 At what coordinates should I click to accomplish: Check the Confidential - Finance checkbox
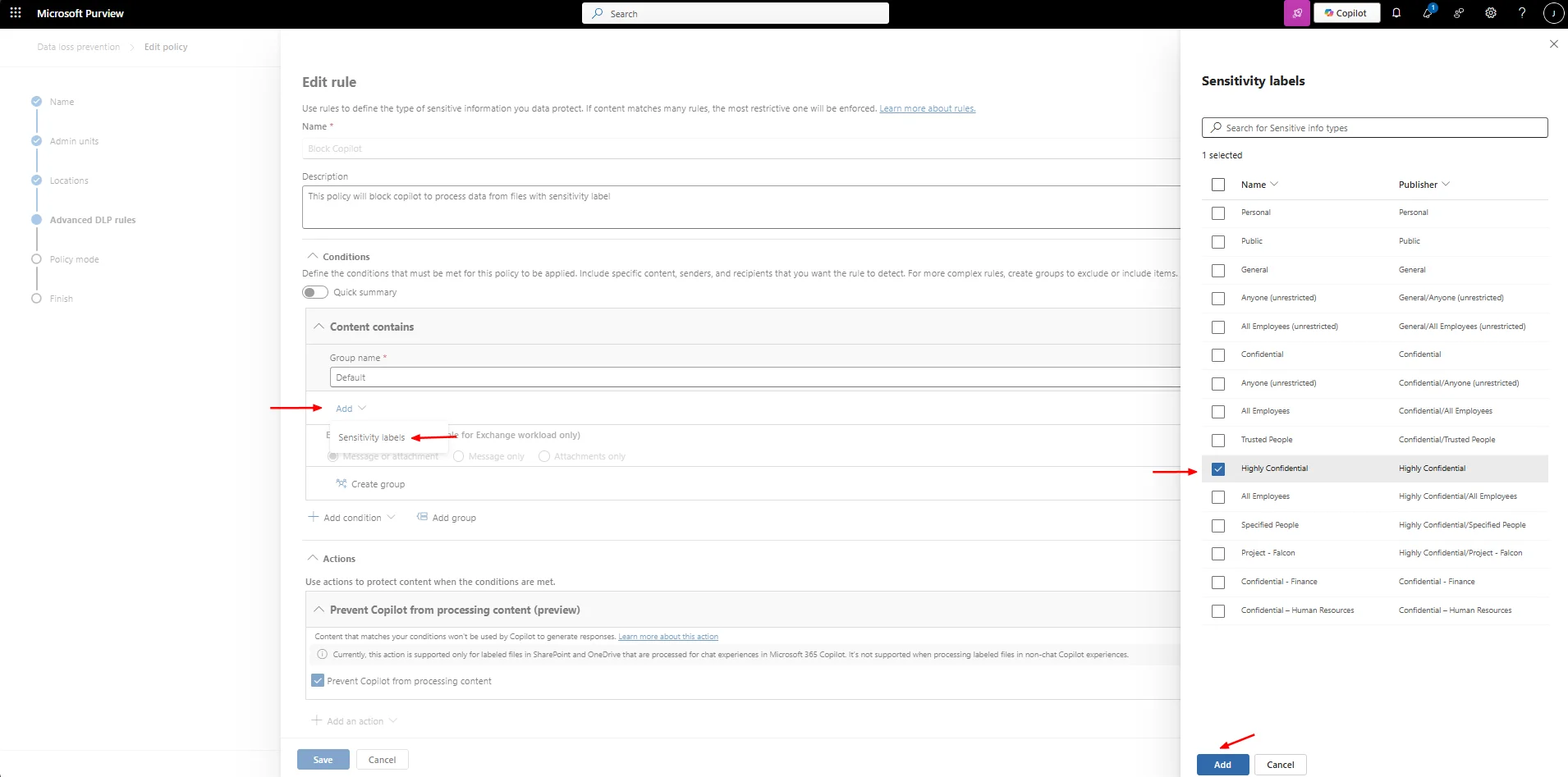click(1218, 583)
